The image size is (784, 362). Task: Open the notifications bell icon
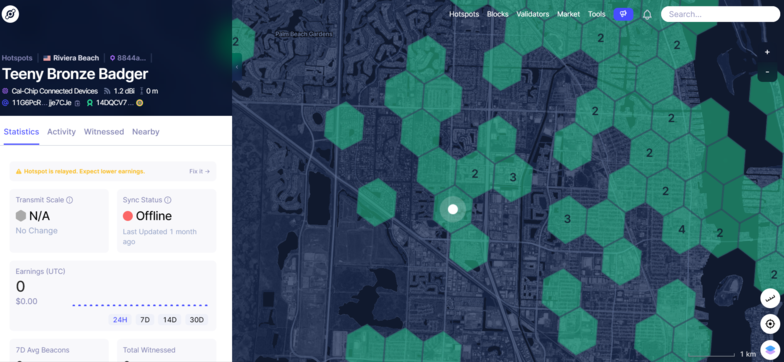point(647,14)
